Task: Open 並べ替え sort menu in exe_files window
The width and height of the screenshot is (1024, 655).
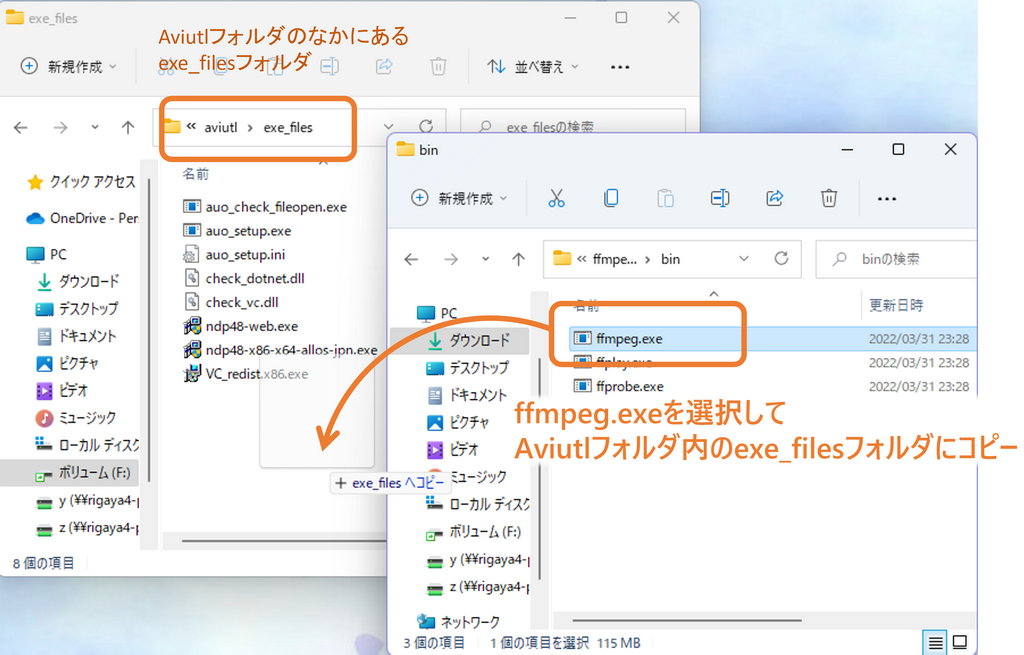Action: (534, 66)
